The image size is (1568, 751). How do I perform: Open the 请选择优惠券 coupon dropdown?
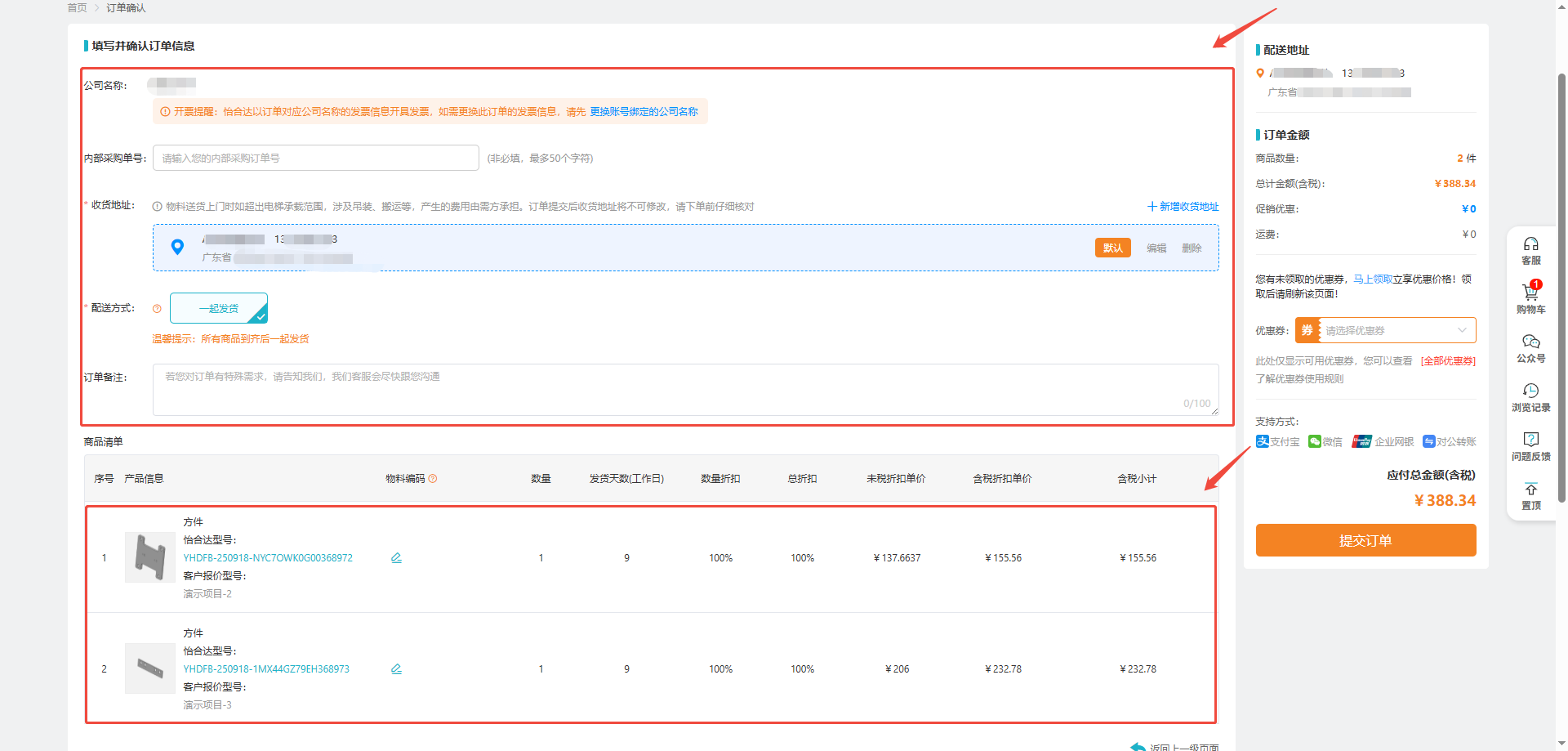[x=1396, y=331]
